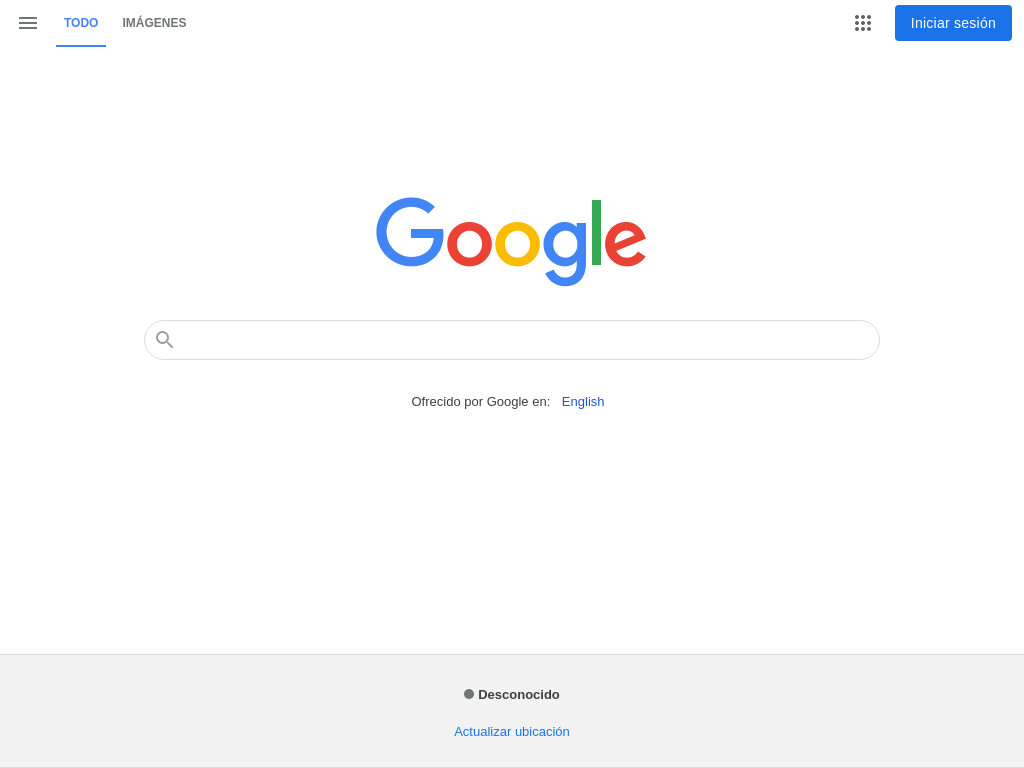Image resolution: width=1024 pixels, height=768 pixels.
Task: Click the 'Ofrecido por Google en:' text
Action: pos(481,402)
